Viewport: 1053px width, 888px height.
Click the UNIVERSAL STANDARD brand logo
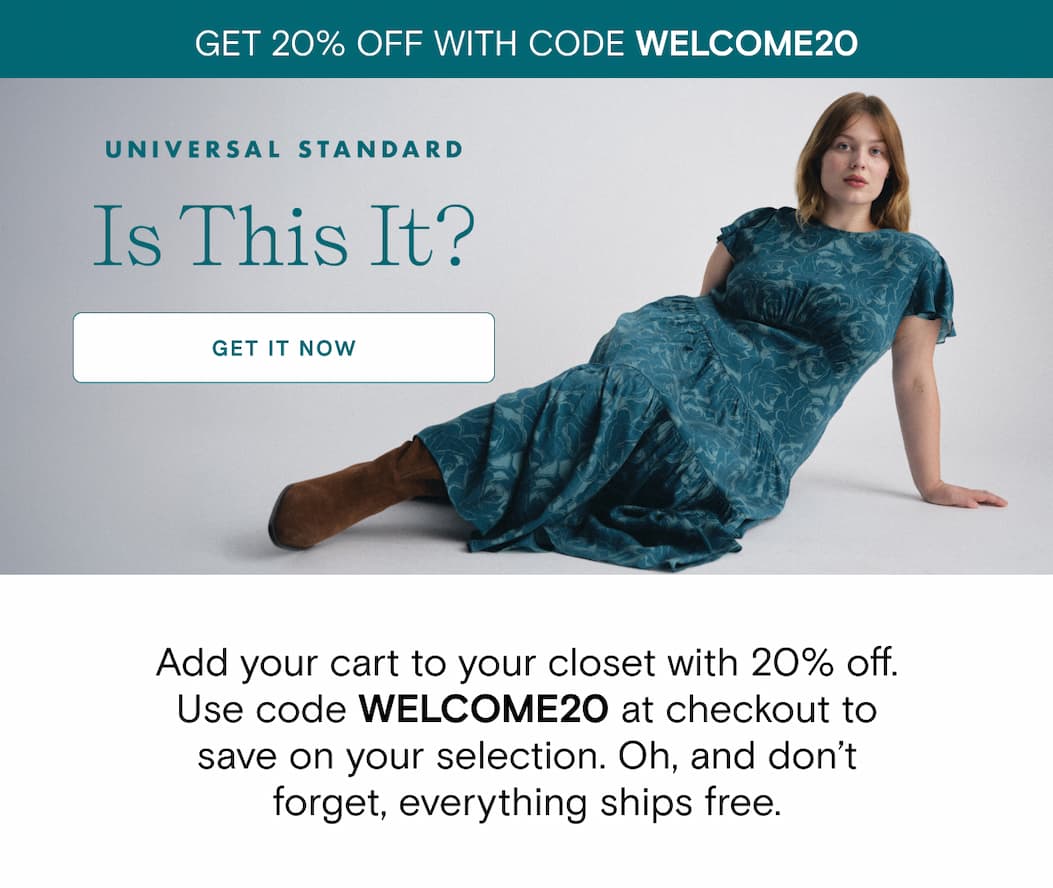[284, 149]
